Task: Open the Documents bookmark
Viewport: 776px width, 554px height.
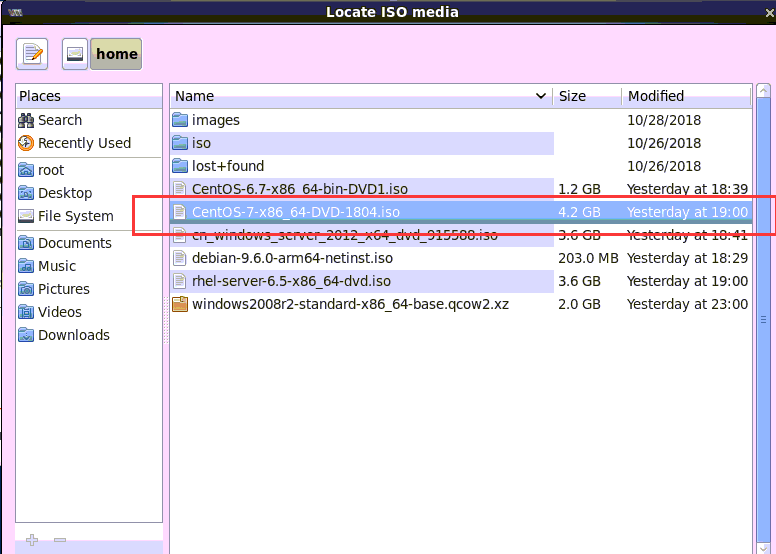Action: tap(75, 243)
